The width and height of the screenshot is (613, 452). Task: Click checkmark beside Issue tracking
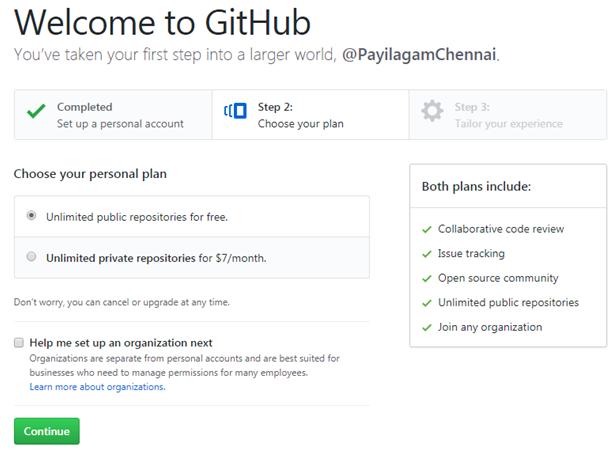427,254
